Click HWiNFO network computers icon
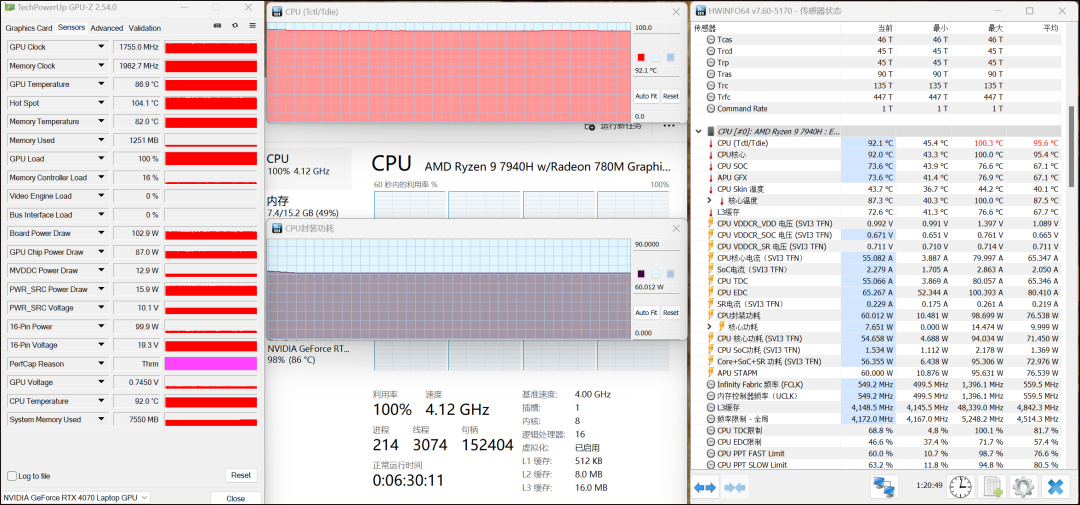 [x=884, y=487]
